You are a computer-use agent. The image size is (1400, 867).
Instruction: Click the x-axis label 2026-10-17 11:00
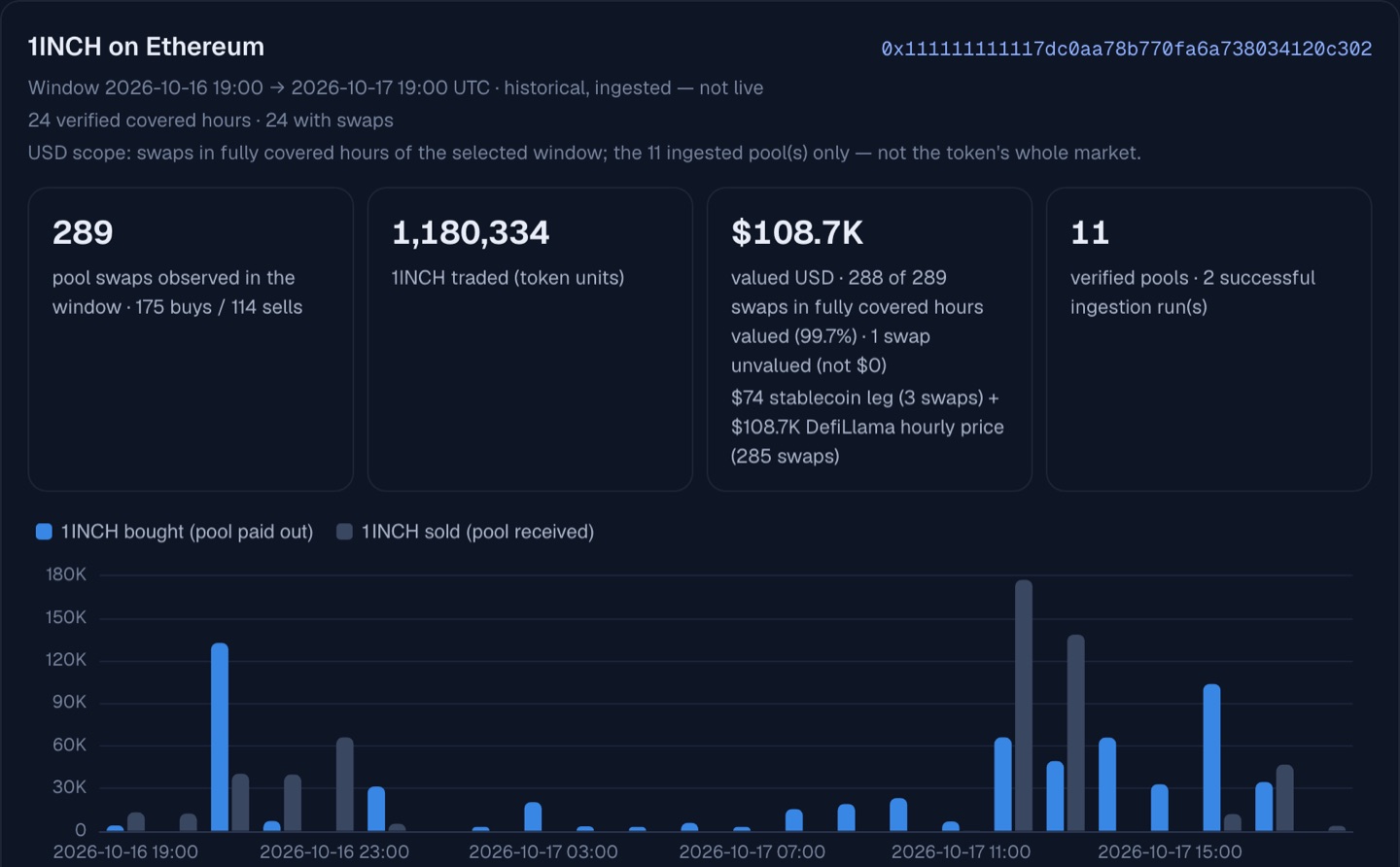961,851
